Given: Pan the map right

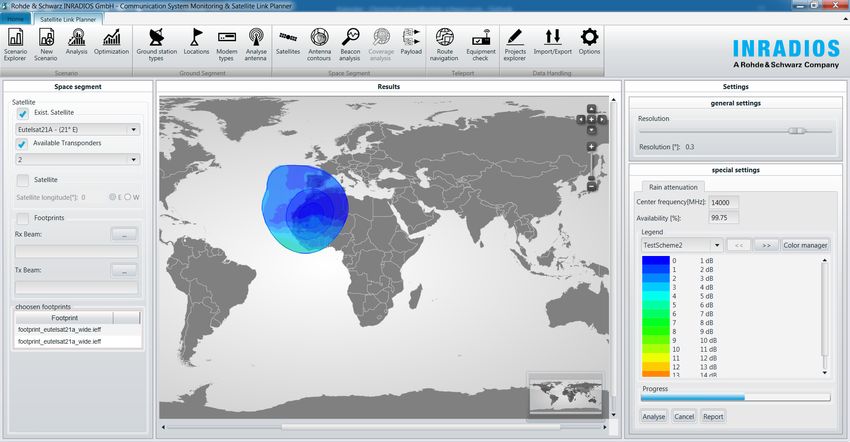Looking at the screenshot, I should coord(602,119).
